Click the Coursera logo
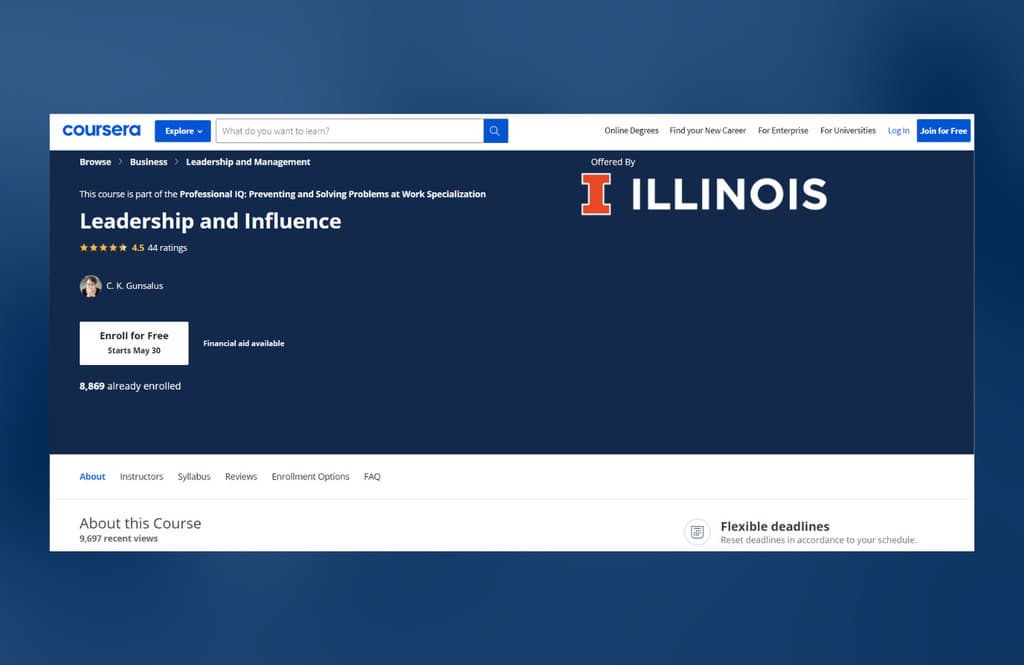The width and height of the screenshot is (1024, 665). click(x=101, y=131)
